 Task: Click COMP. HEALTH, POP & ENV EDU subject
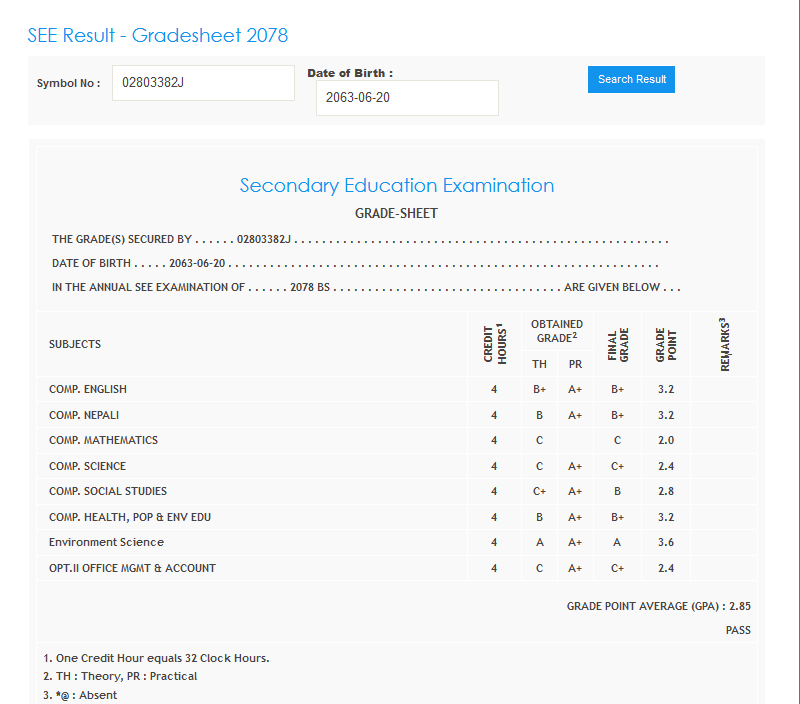130,517
